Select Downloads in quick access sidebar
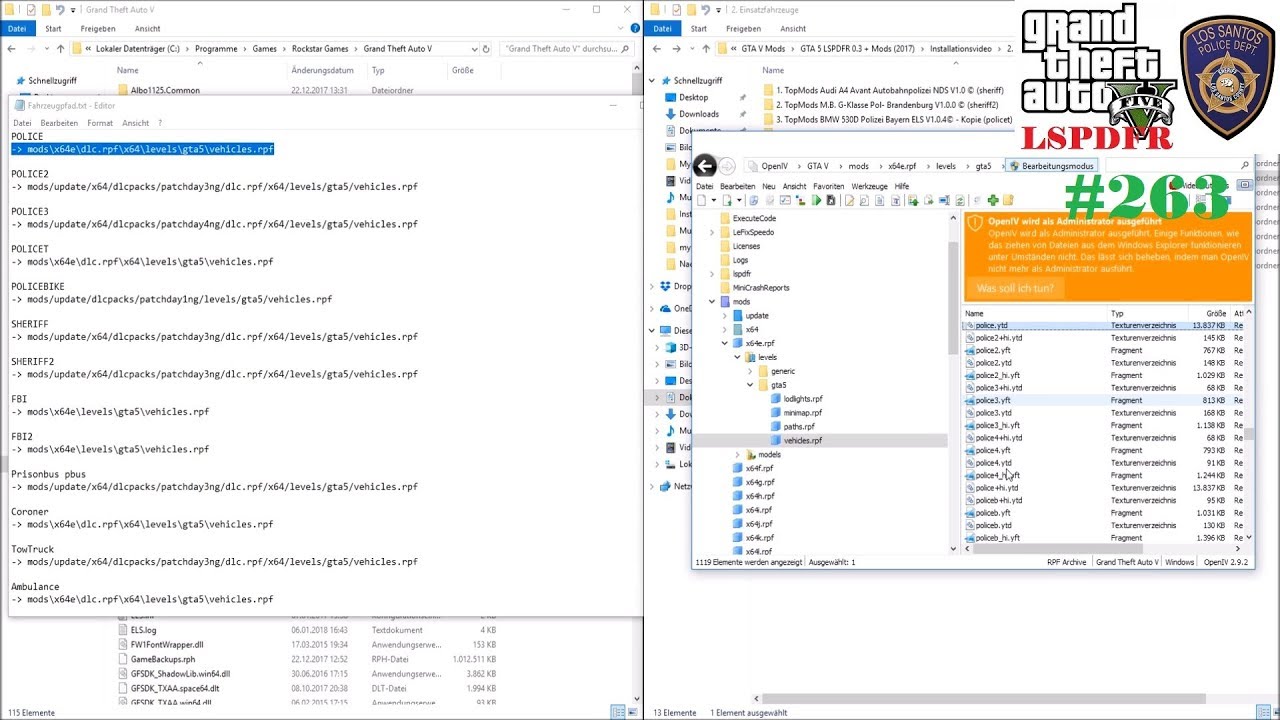The image size is (1280, 720). point(699,114)
